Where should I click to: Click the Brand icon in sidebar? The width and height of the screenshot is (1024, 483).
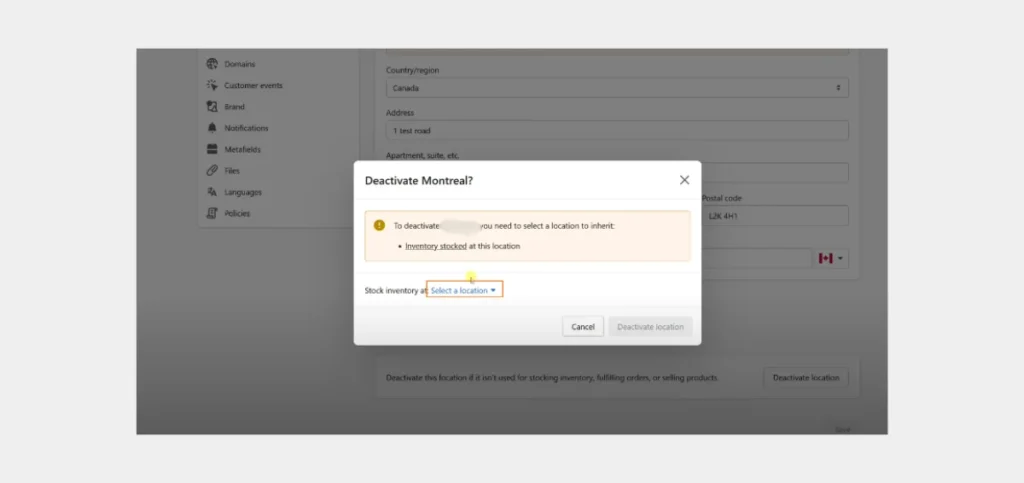coord(212,106)
